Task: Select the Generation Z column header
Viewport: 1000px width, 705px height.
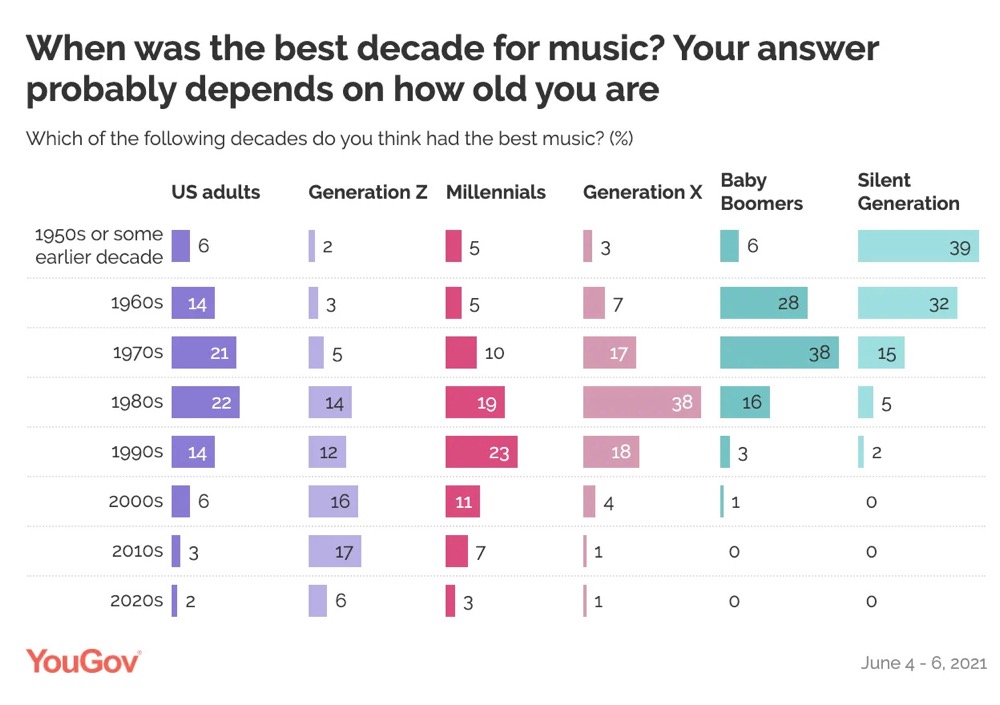Action: point(368,192)
